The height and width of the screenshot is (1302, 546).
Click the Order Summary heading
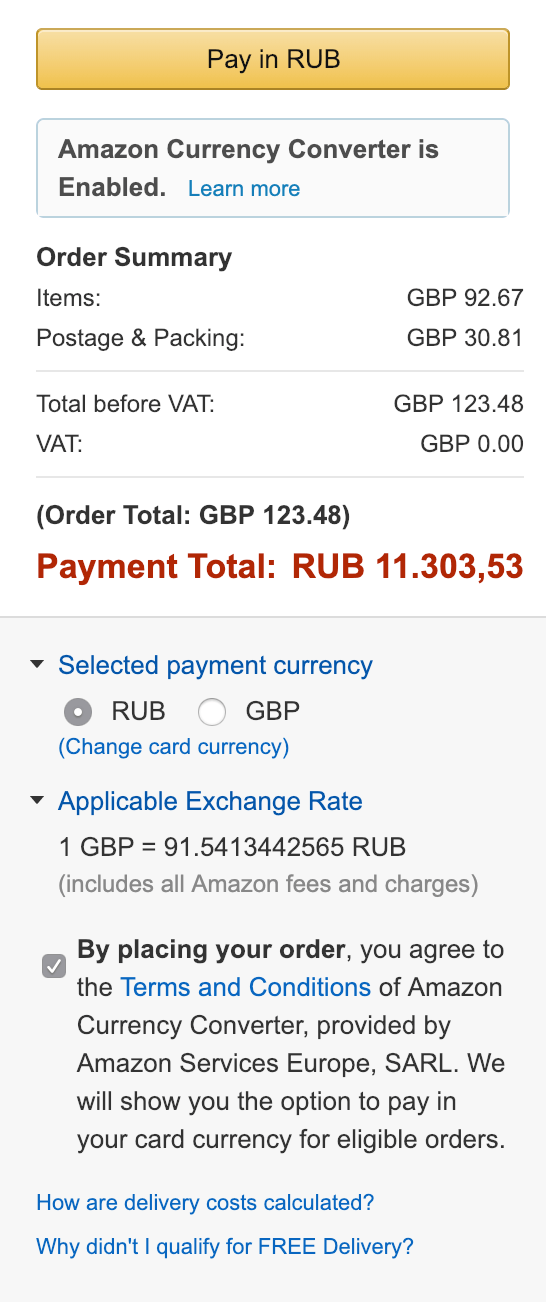click(134, 257)
